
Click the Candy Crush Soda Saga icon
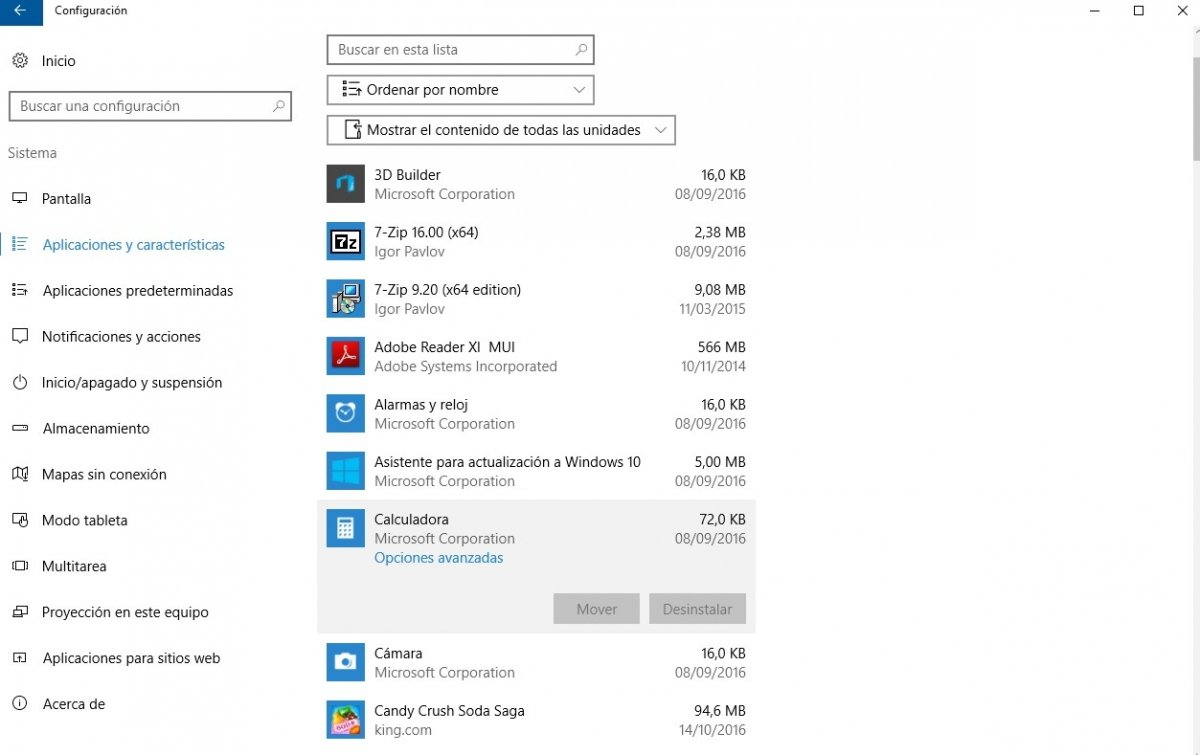[346, 720]
